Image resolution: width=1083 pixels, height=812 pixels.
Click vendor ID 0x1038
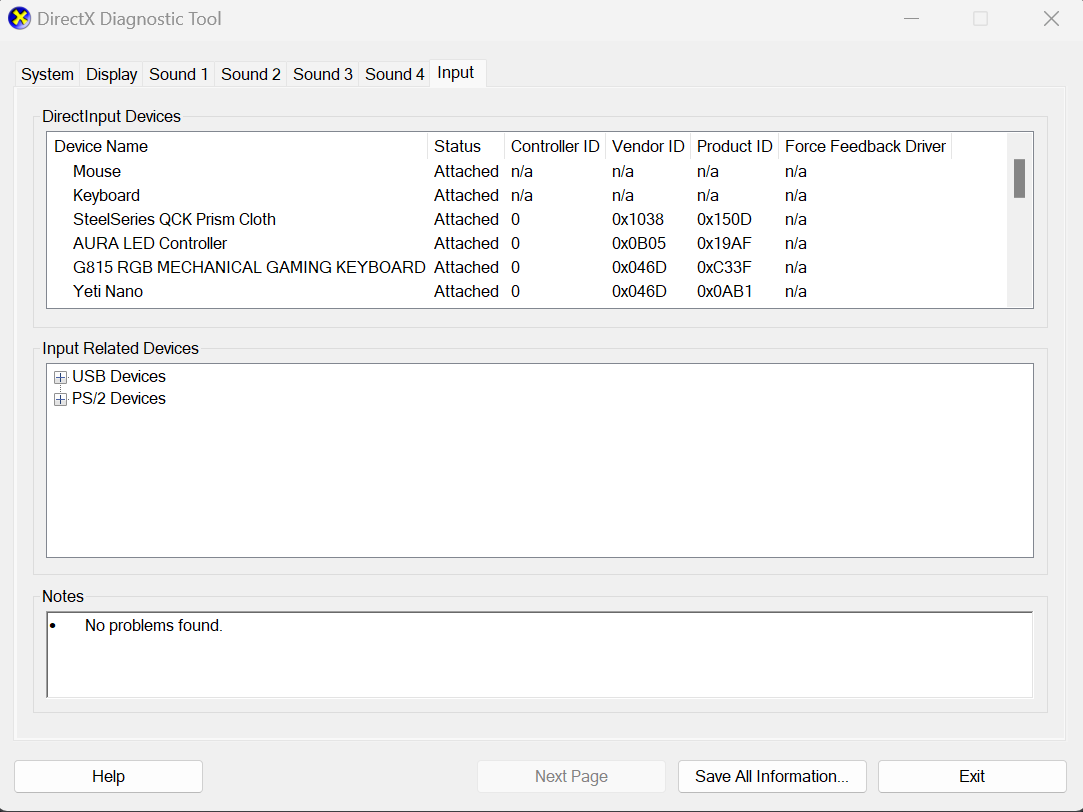pyautogui.click(x=638, y=220)
